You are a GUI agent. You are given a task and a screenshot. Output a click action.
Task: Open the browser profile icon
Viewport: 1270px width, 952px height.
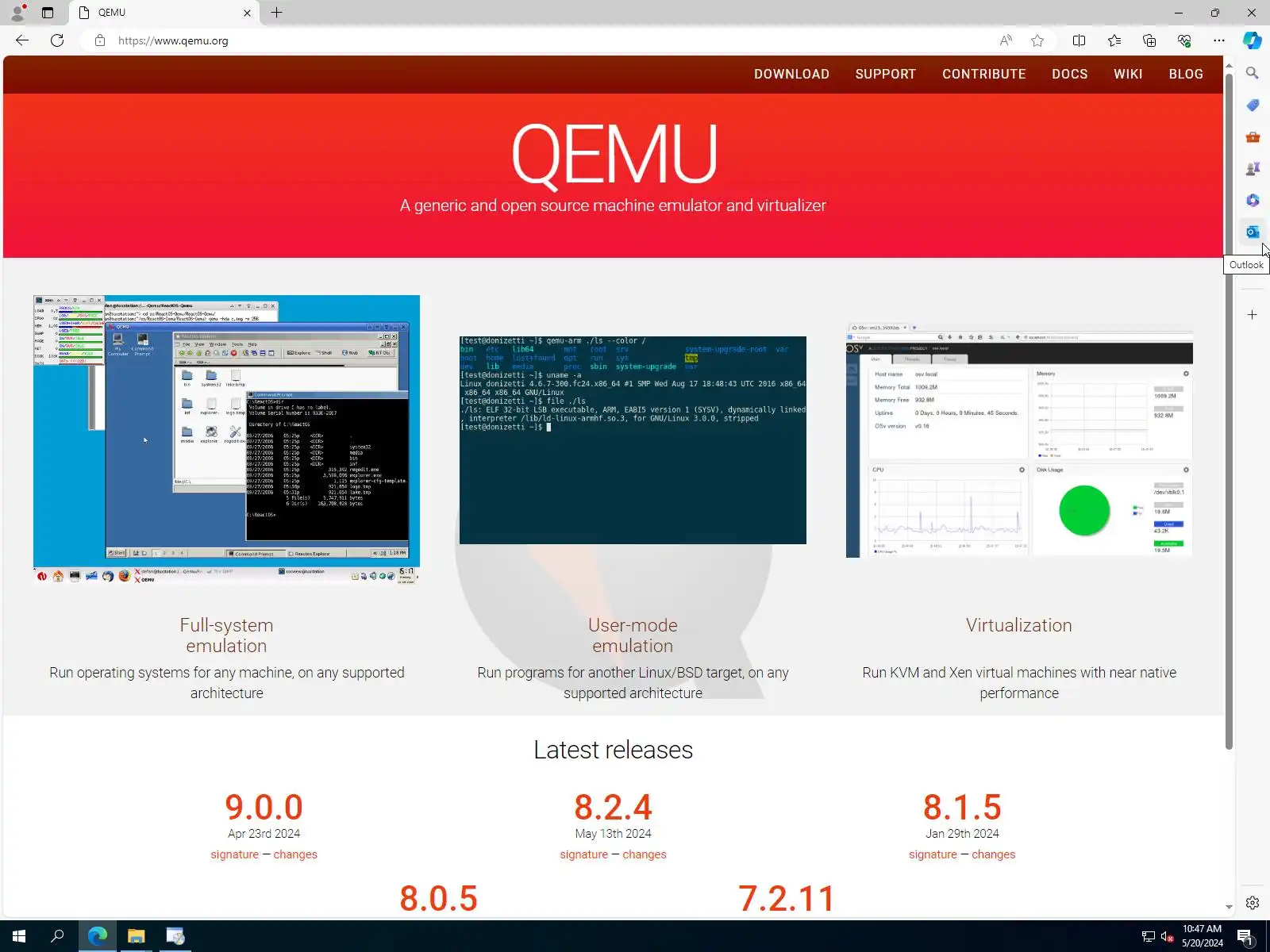(17, 13)
